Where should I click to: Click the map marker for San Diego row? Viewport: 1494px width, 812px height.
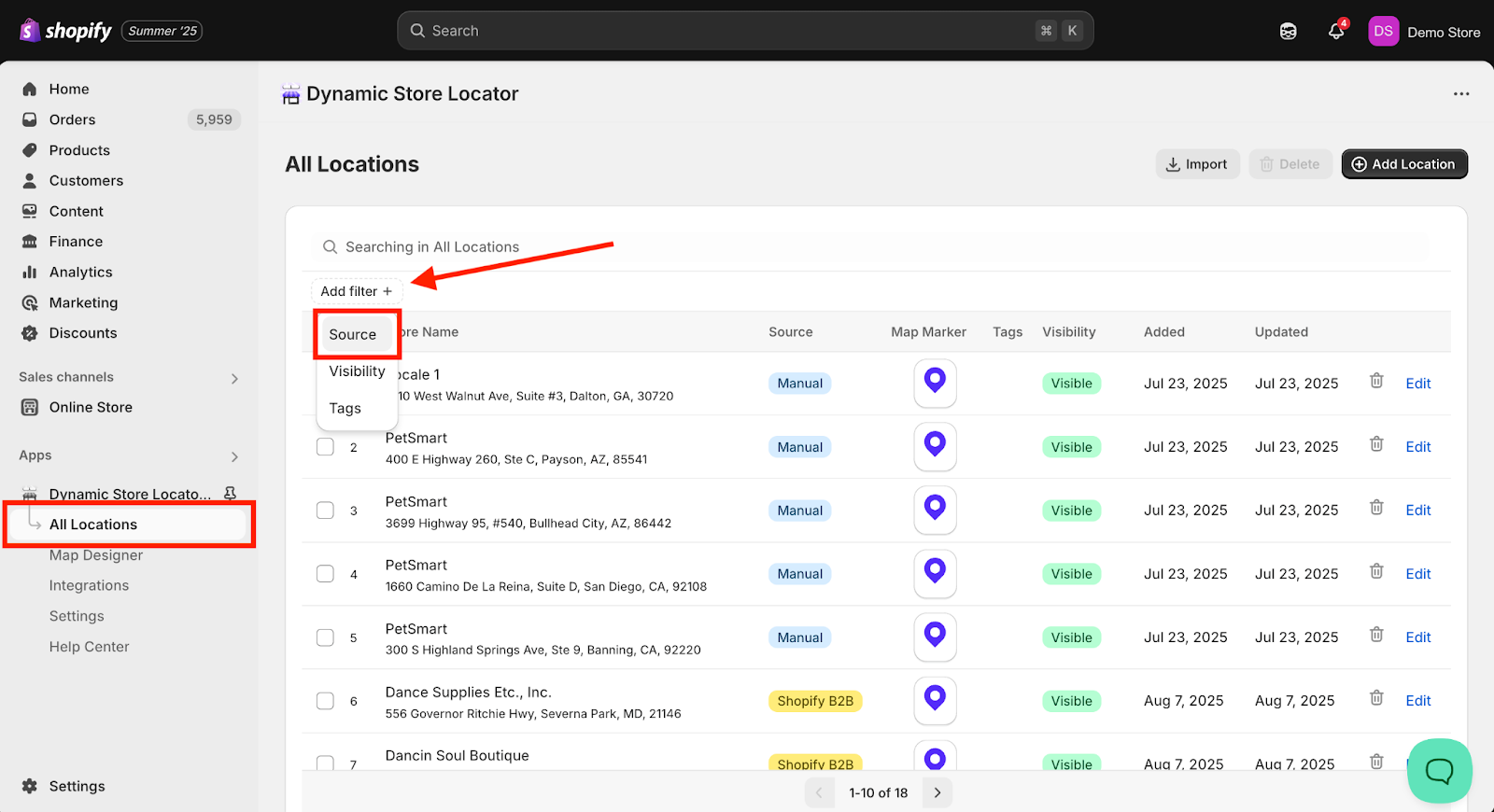coord(935,573)
